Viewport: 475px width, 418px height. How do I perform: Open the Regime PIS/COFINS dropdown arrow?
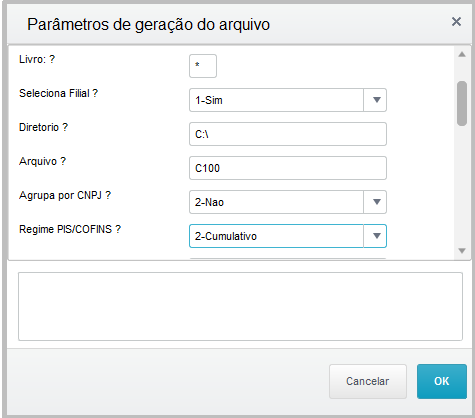(x=376, y=236)
